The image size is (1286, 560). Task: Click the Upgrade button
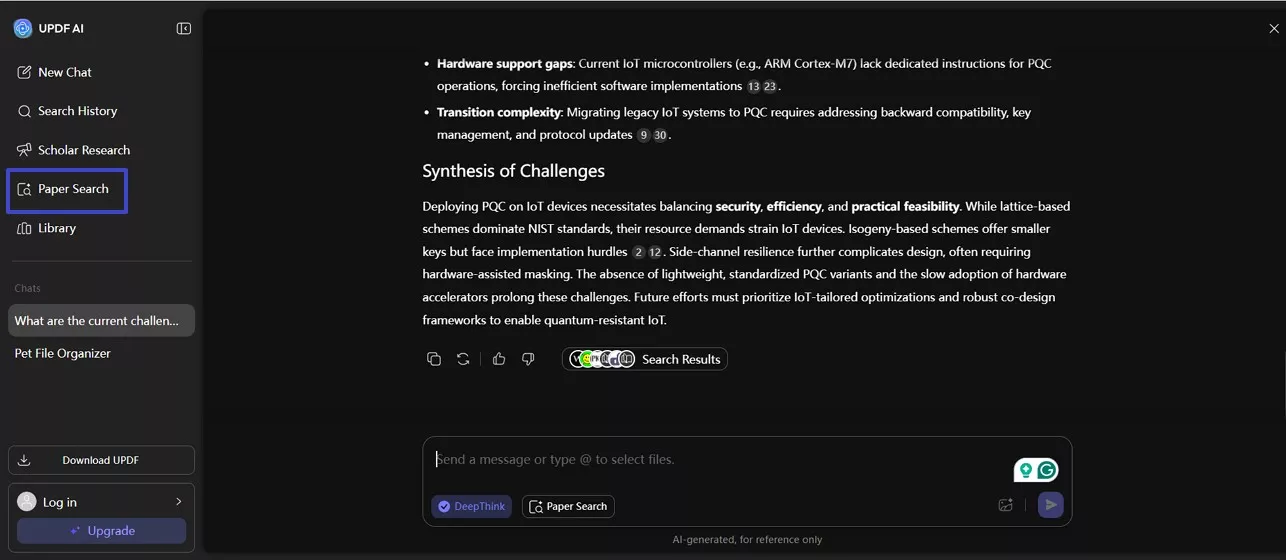(101, 531)
